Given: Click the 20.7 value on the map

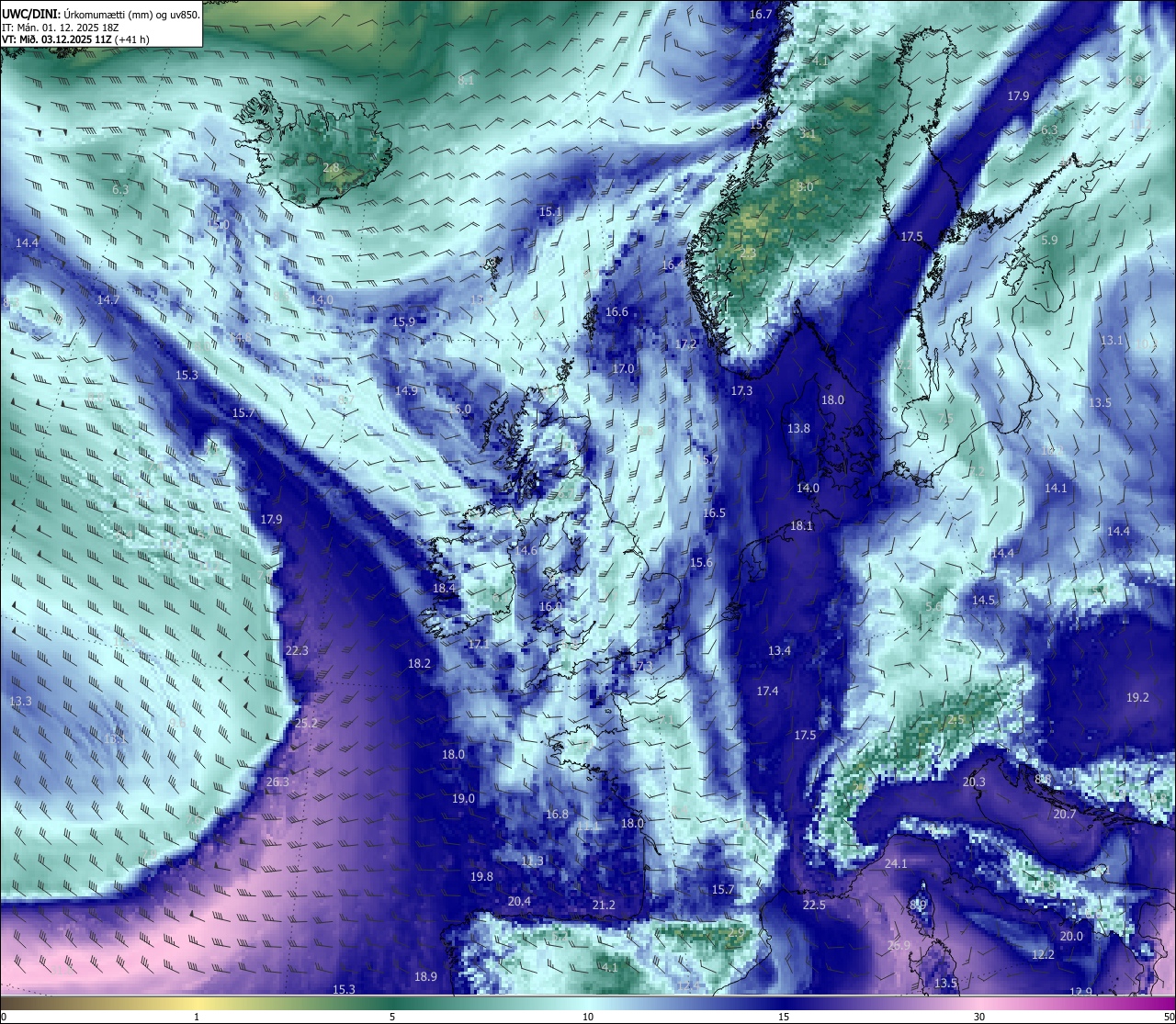Looking at the screenshot, I should point(1064,815).
